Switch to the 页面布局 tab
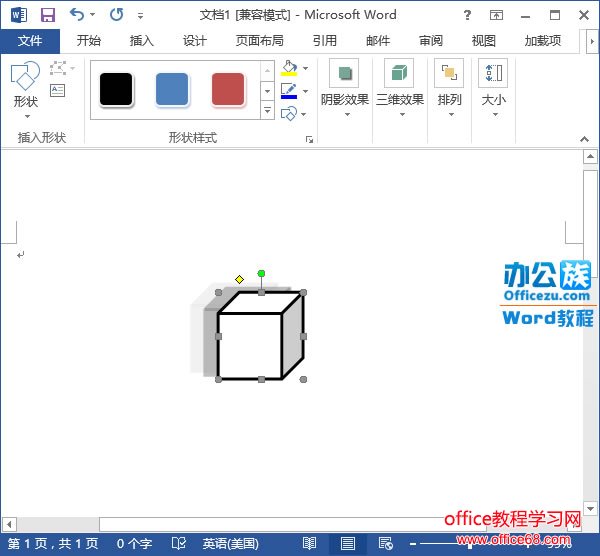This screenshot has height=556, width=600. (259, 41)
